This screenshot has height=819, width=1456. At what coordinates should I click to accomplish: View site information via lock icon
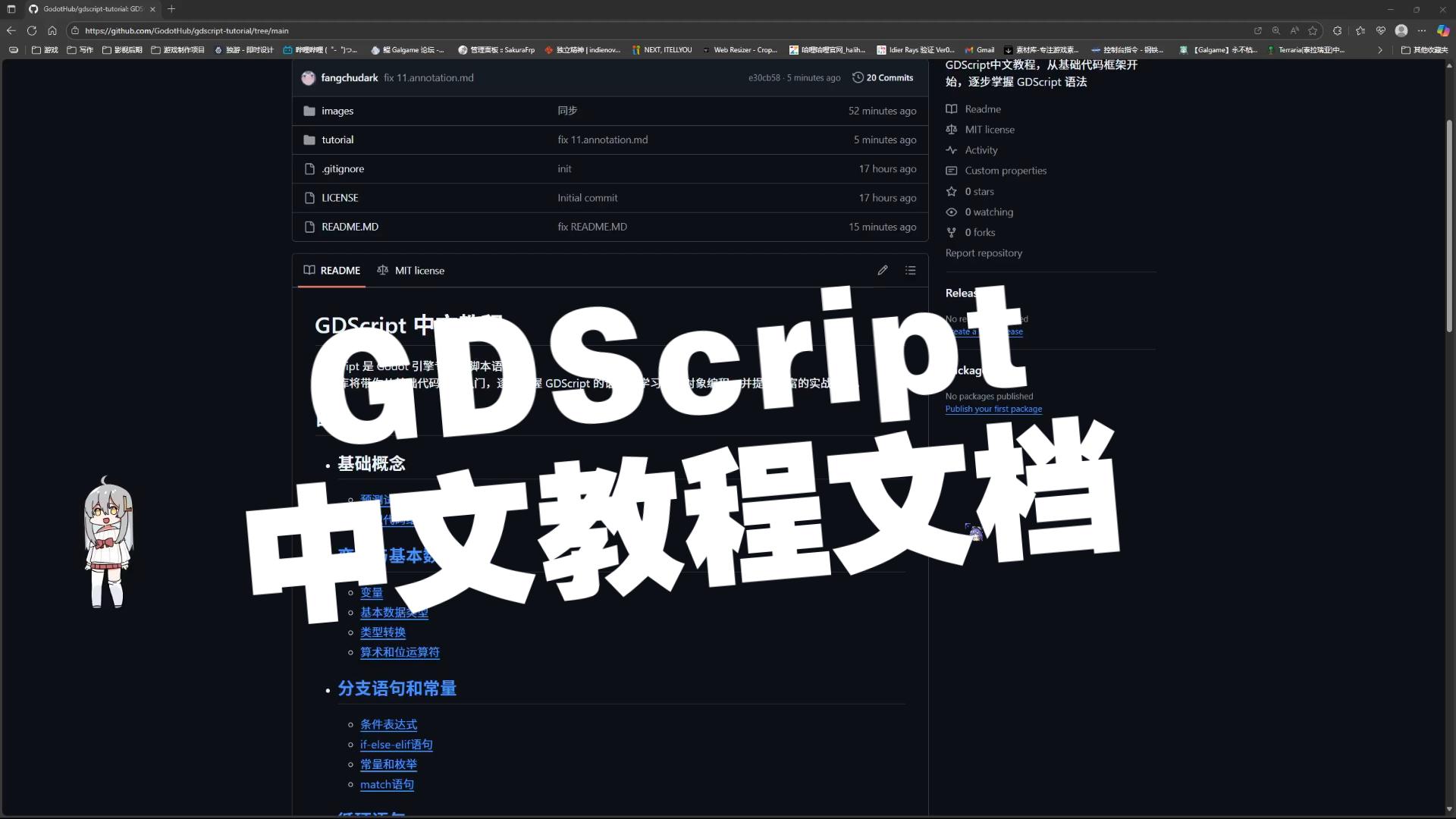coord(74,31)
